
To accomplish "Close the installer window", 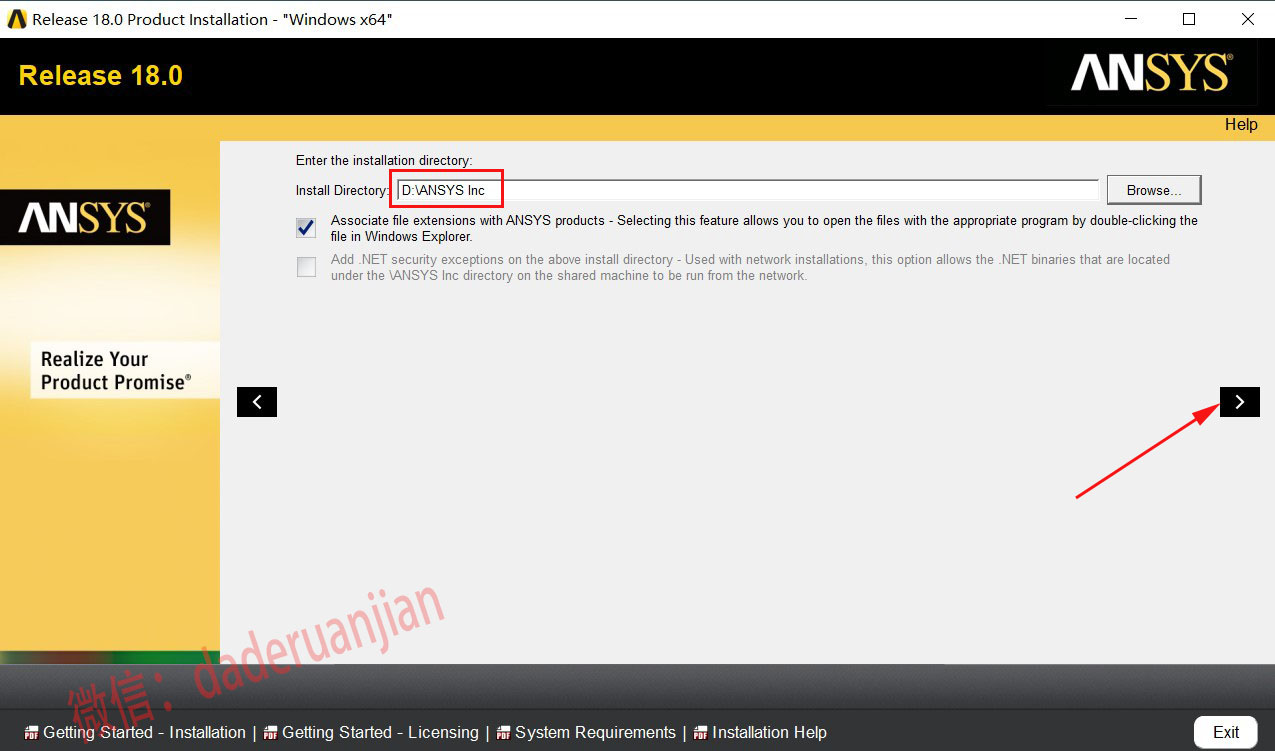I will click(1246, 19).
